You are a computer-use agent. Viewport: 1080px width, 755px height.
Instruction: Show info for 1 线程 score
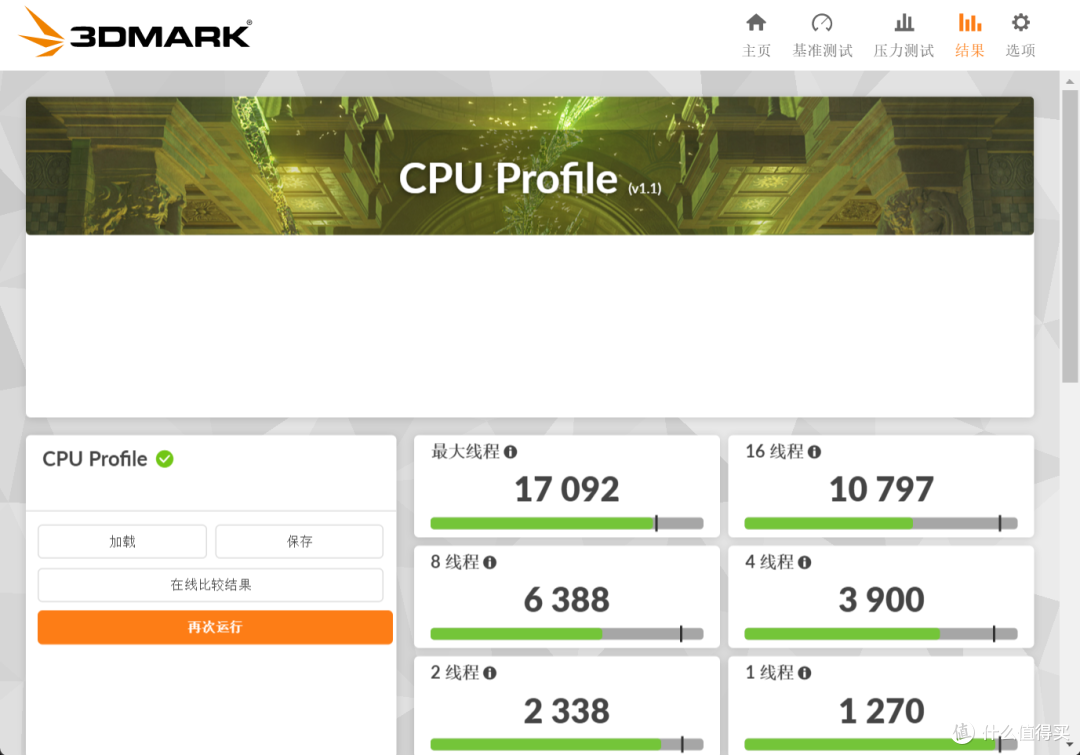804,673
